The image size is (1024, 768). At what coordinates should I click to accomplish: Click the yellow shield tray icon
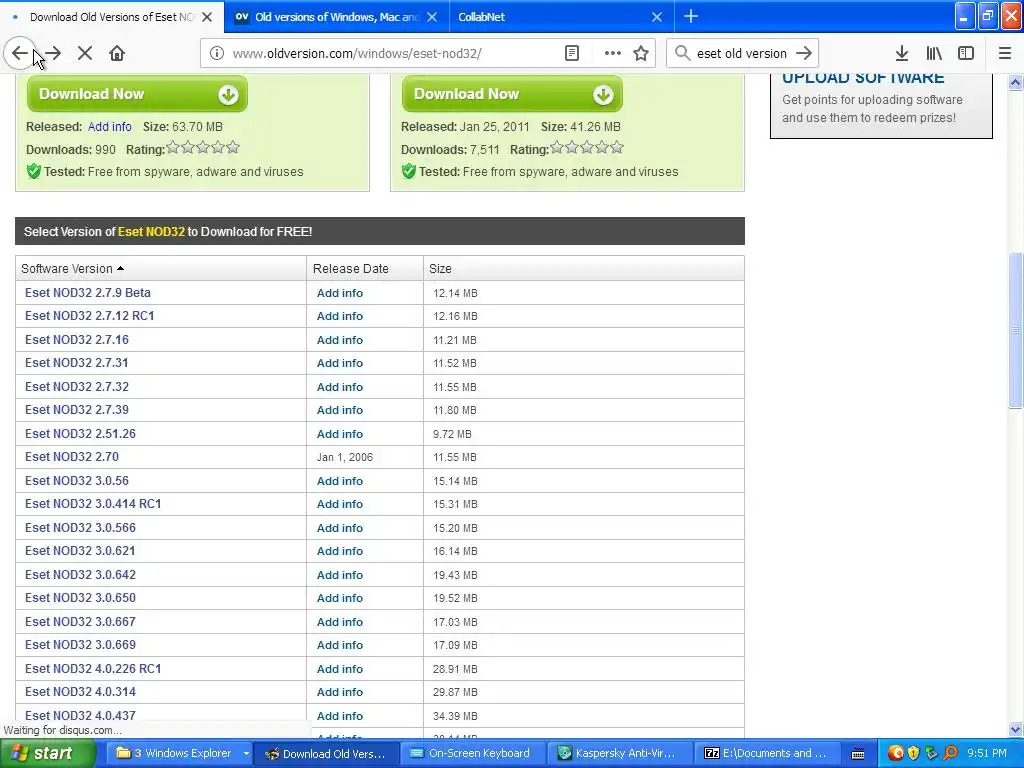pyautogui.click(x=914, y=753)
